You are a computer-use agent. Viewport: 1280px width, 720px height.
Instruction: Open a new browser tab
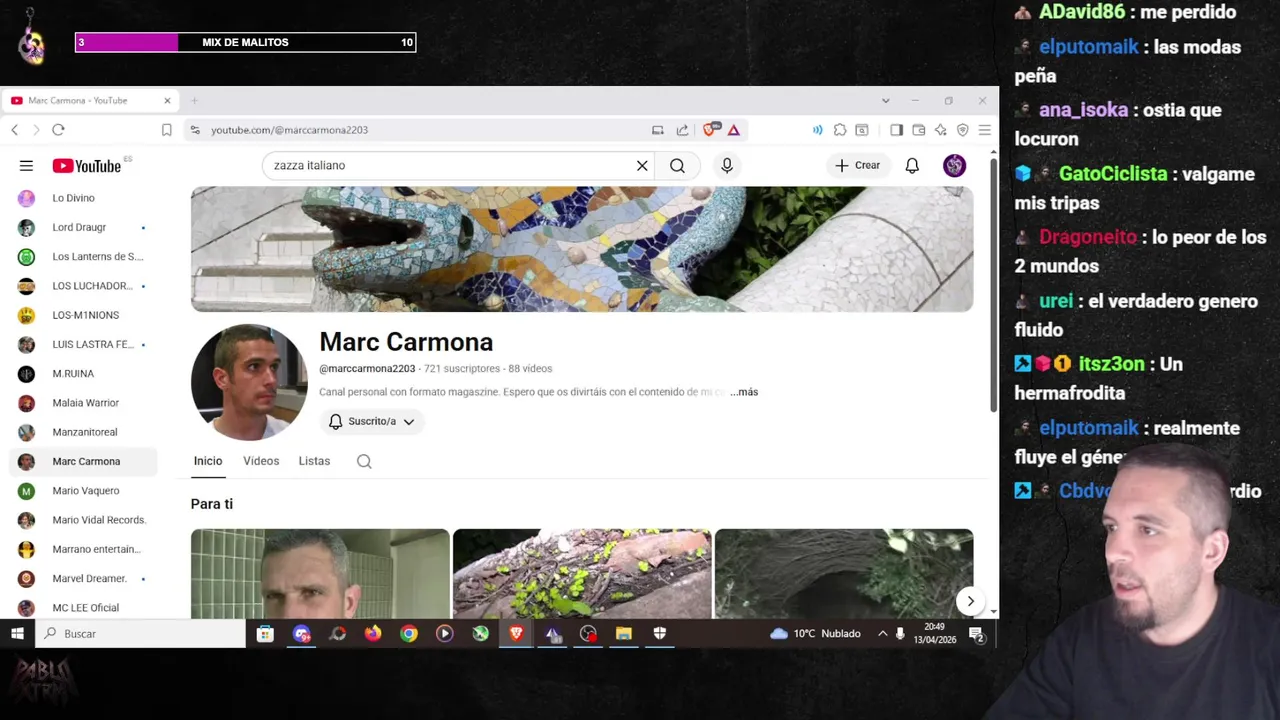(x=195, y=101)
